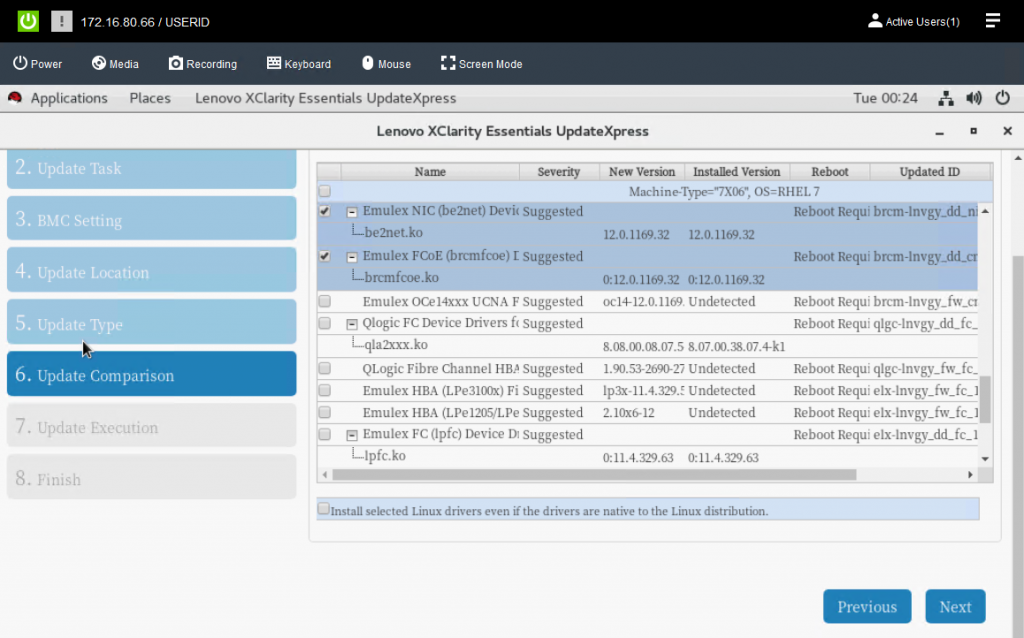Image resolution: width=1024 pixels, height=638 pixels.
Task: Click the clock showing Tue 00:24
Action: pyautogui.click(x=885, y=98)
